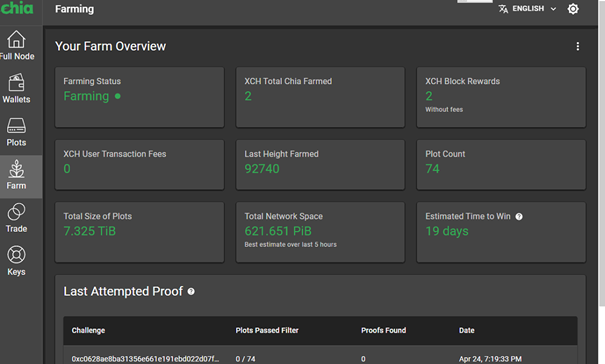This screenshot has height=364, width=605.
Task: Click the Farming page title
Action: point(74,9)
